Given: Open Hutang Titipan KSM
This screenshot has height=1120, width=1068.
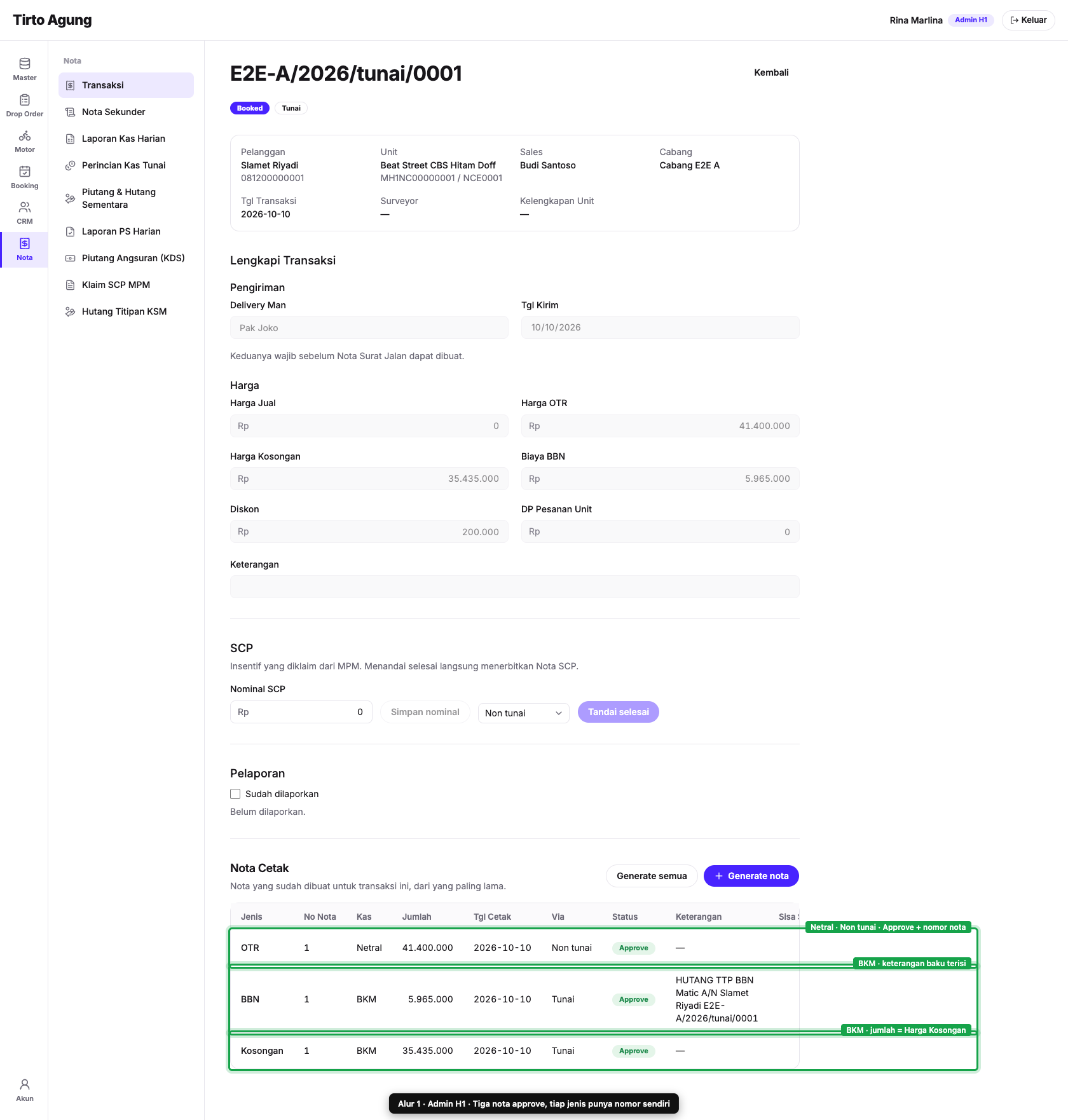Looking at the screenshot, I should click(126, 311).
